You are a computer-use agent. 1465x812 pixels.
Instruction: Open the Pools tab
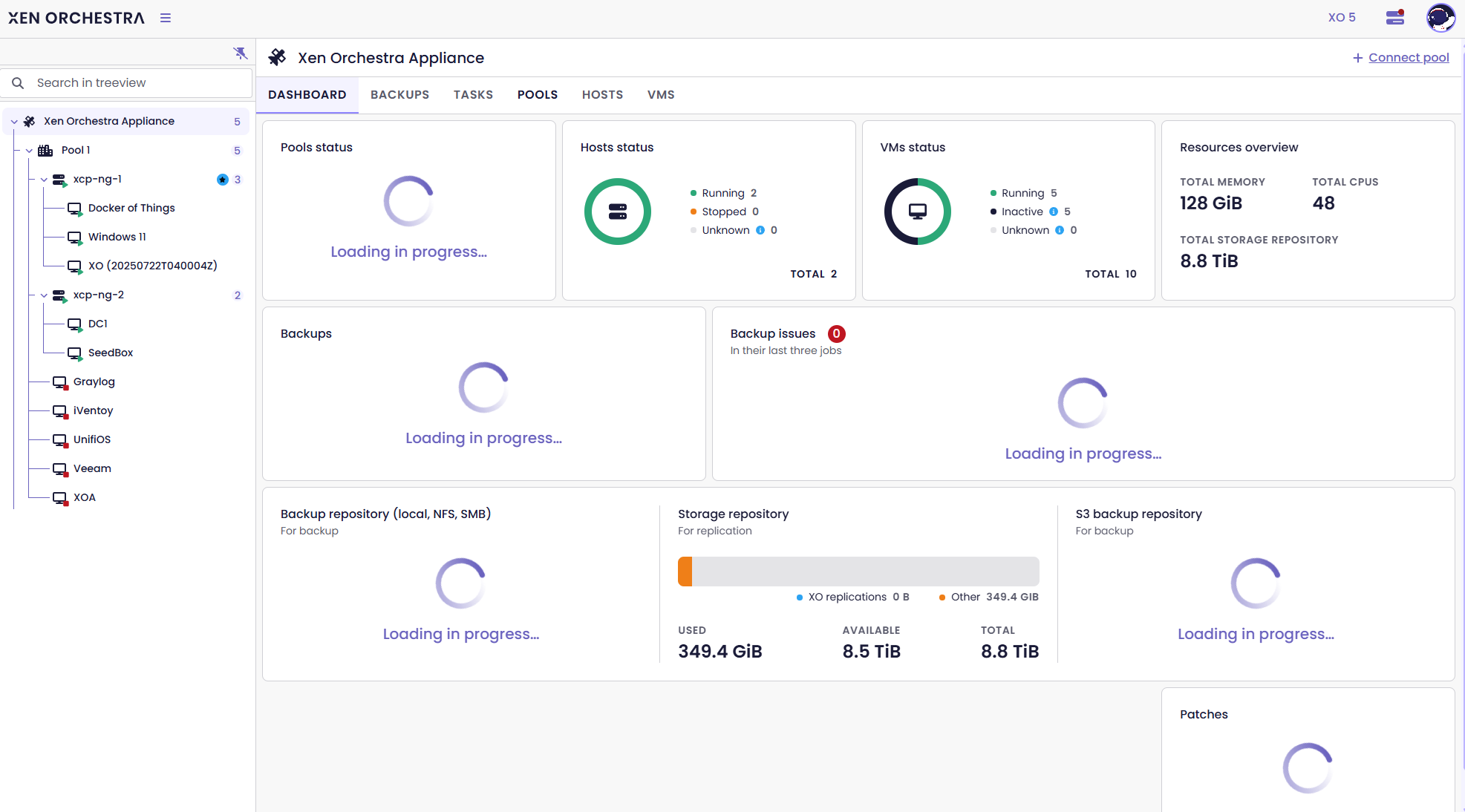pos(538,95)
